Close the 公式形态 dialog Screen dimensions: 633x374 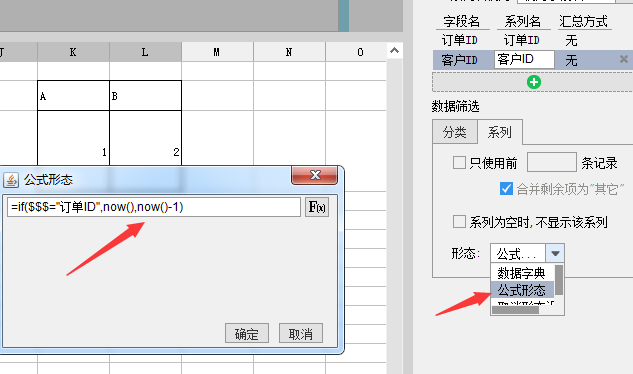pos(314,175)
